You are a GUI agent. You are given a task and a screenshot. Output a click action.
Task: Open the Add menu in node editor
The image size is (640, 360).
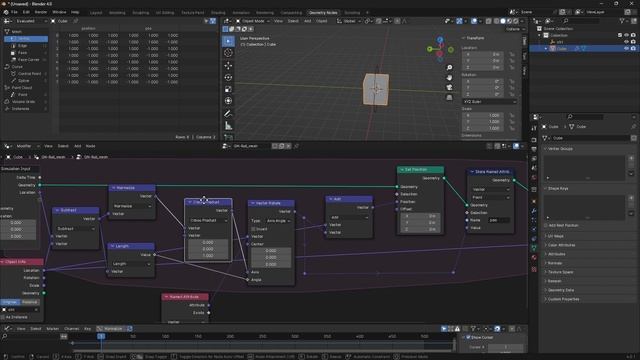point(78,146)
